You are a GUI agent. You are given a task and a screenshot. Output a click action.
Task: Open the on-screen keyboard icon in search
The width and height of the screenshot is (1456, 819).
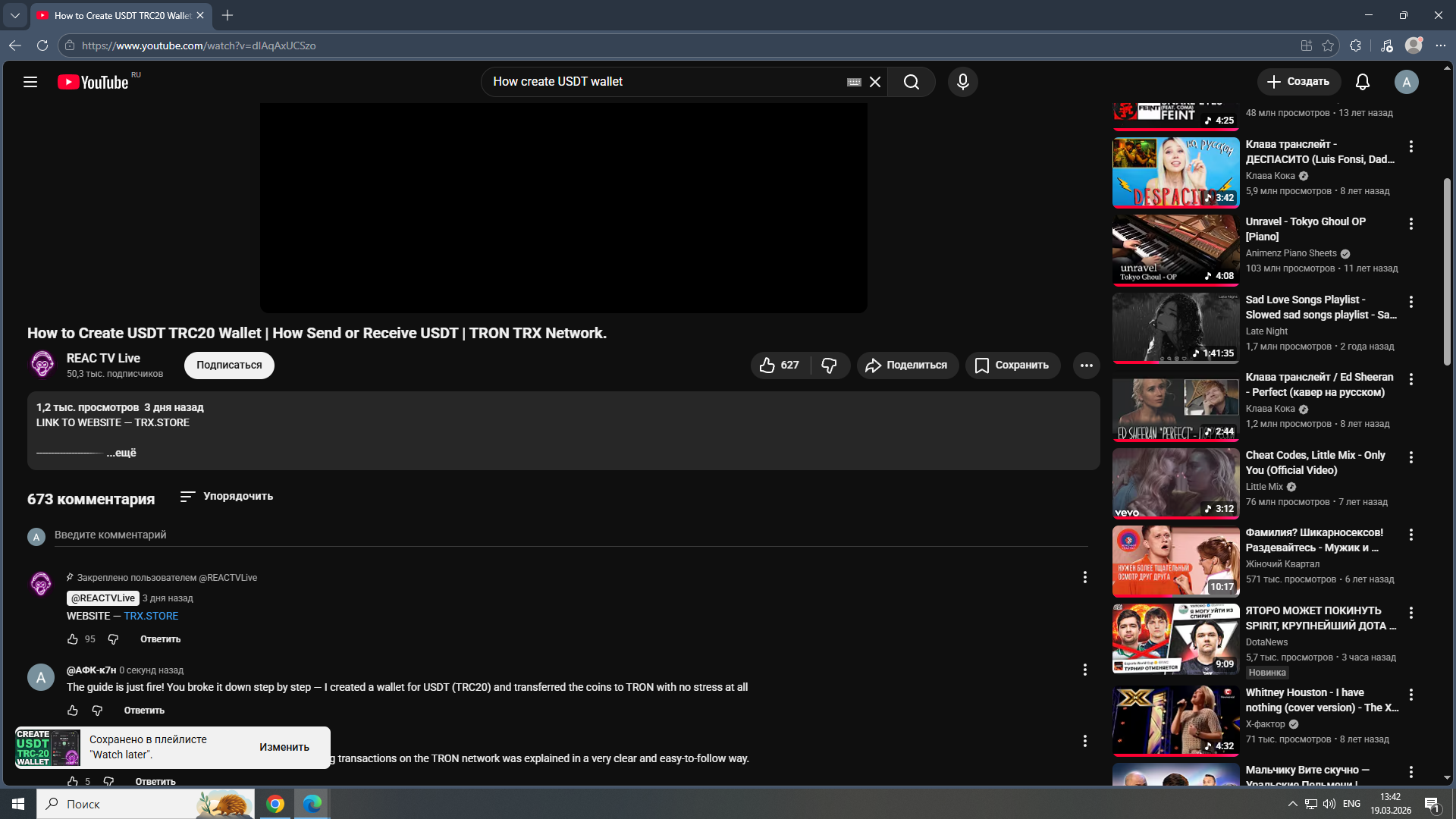click(854, 82)
